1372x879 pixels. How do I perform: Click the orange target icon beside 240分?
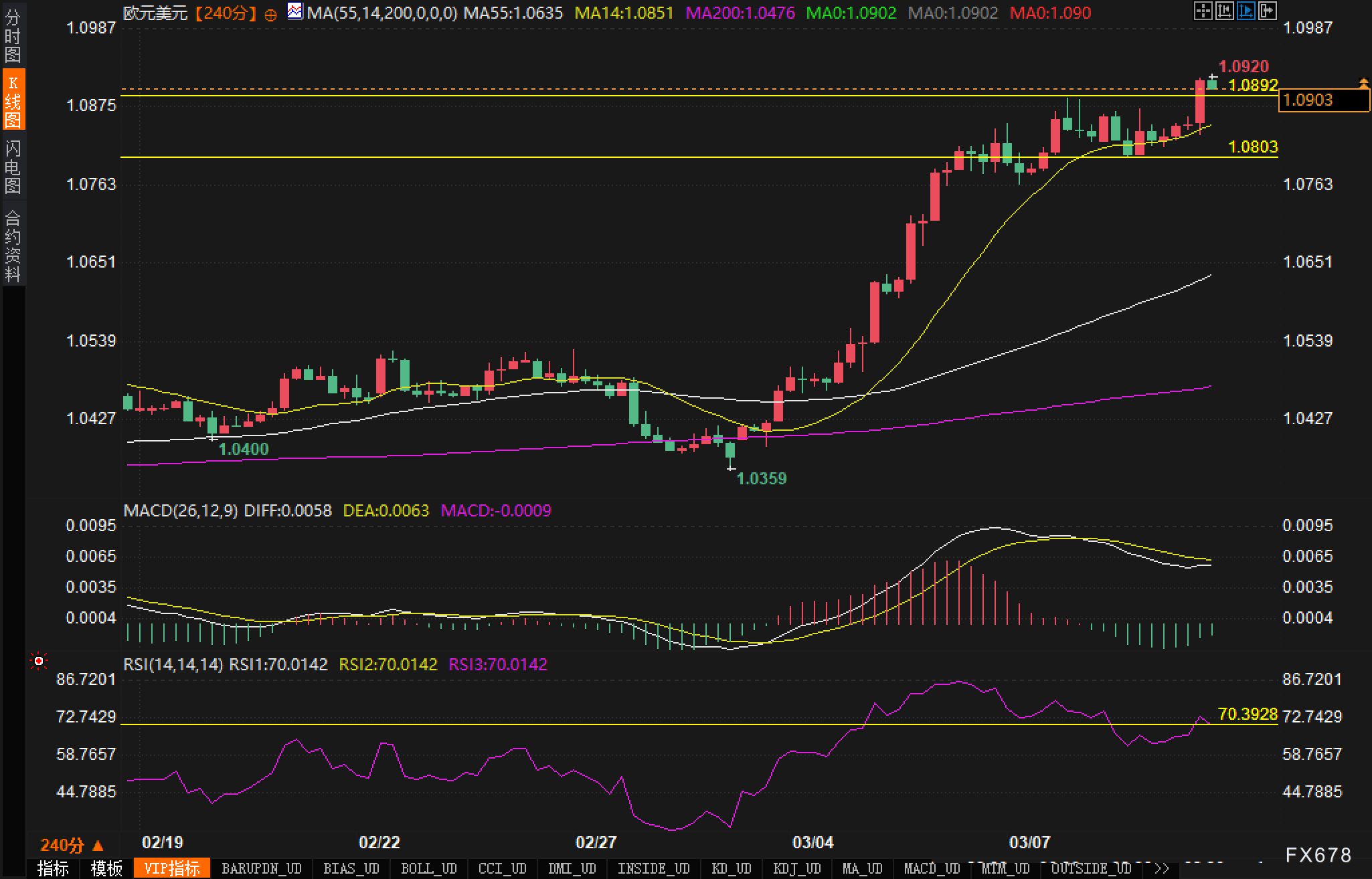click(270, 14)
